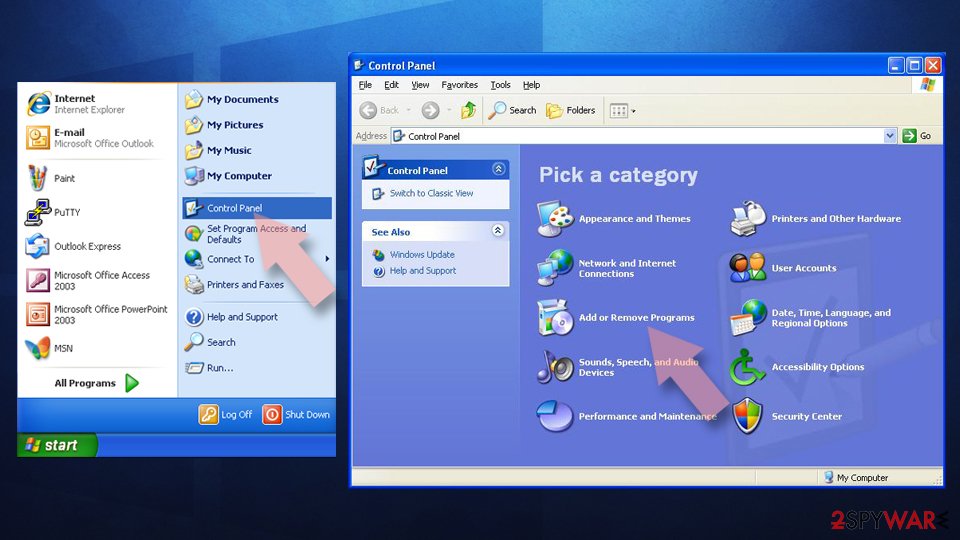This screenshot has height=540, width=960.
Task: Open My Computer from Start menu
Action: pyautogui.click(x=228, y=176)
